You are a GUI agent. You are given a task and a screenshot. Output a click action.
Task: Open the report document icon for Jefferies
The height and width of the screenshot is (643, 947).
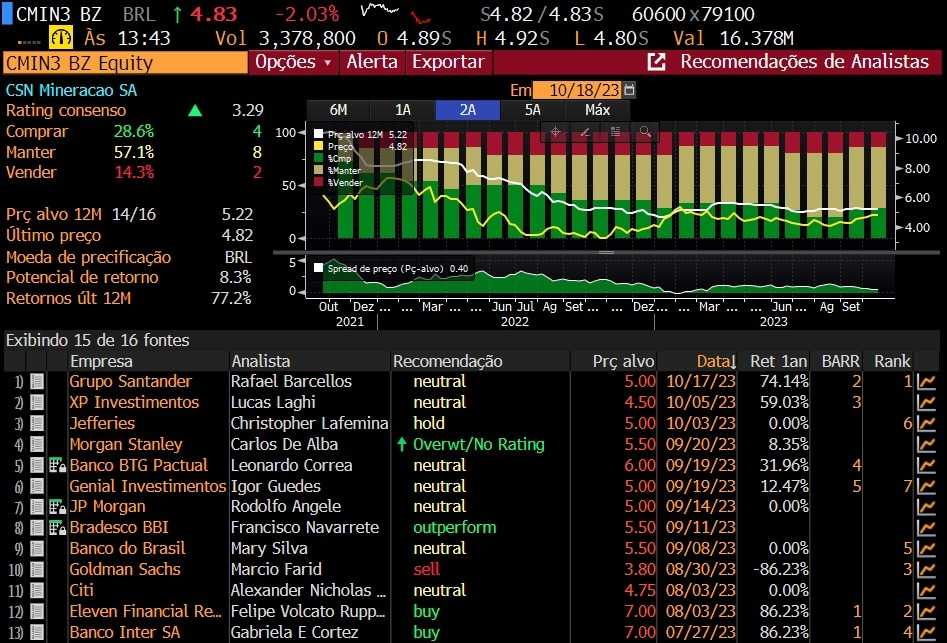37,423
